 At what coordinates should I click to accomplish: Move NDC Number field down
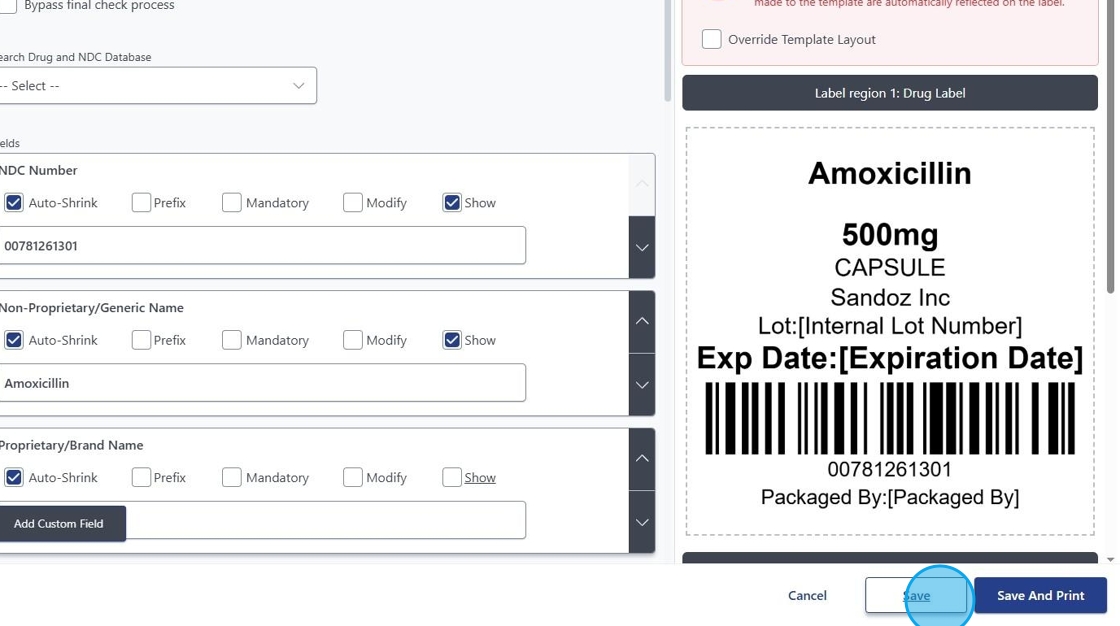pyautogui.click(x=642, y=247)
